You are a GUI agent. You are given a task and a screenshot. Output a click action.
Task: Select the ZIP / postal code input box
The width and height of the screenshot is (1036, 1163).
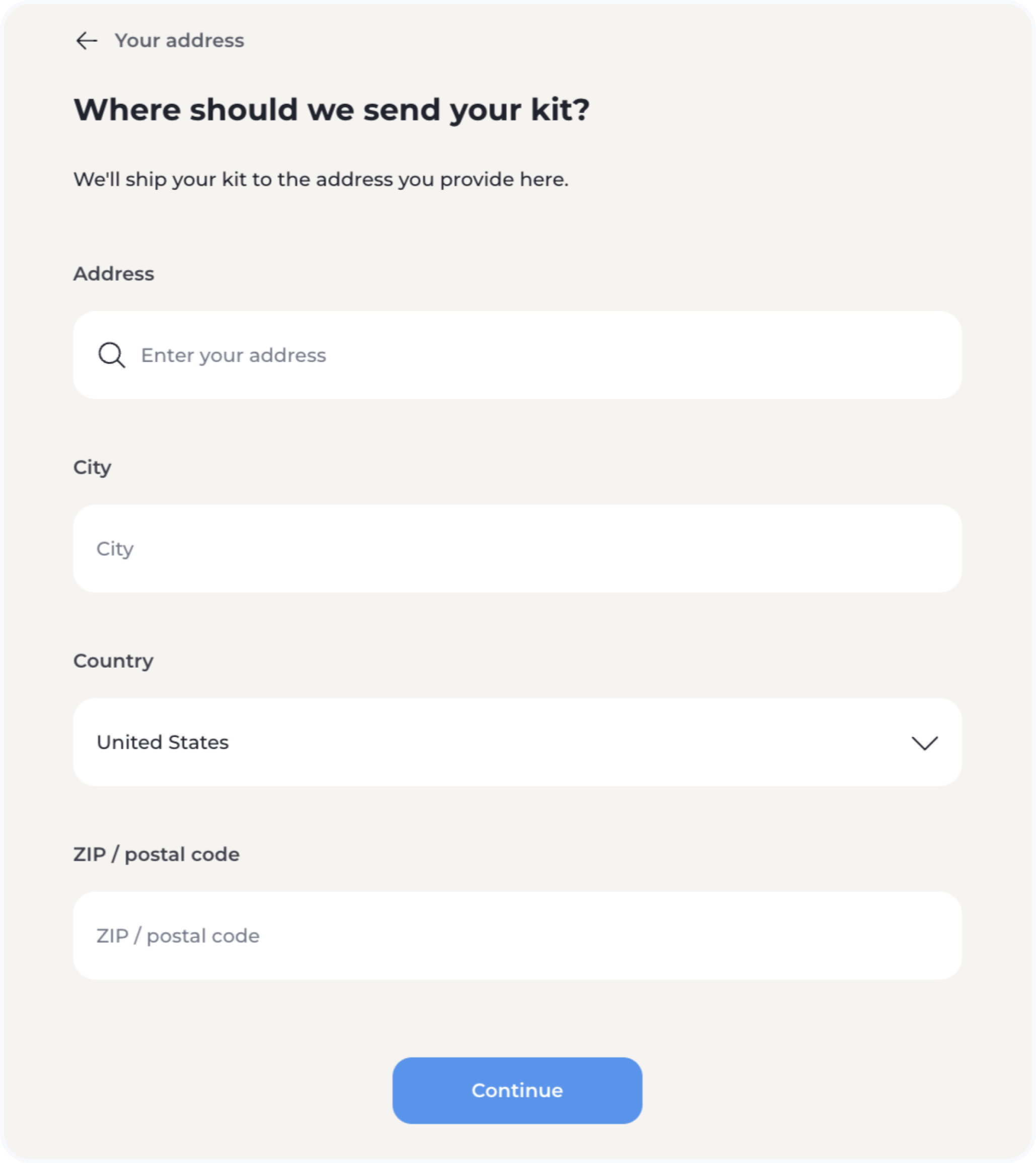(x=517, y=936)
